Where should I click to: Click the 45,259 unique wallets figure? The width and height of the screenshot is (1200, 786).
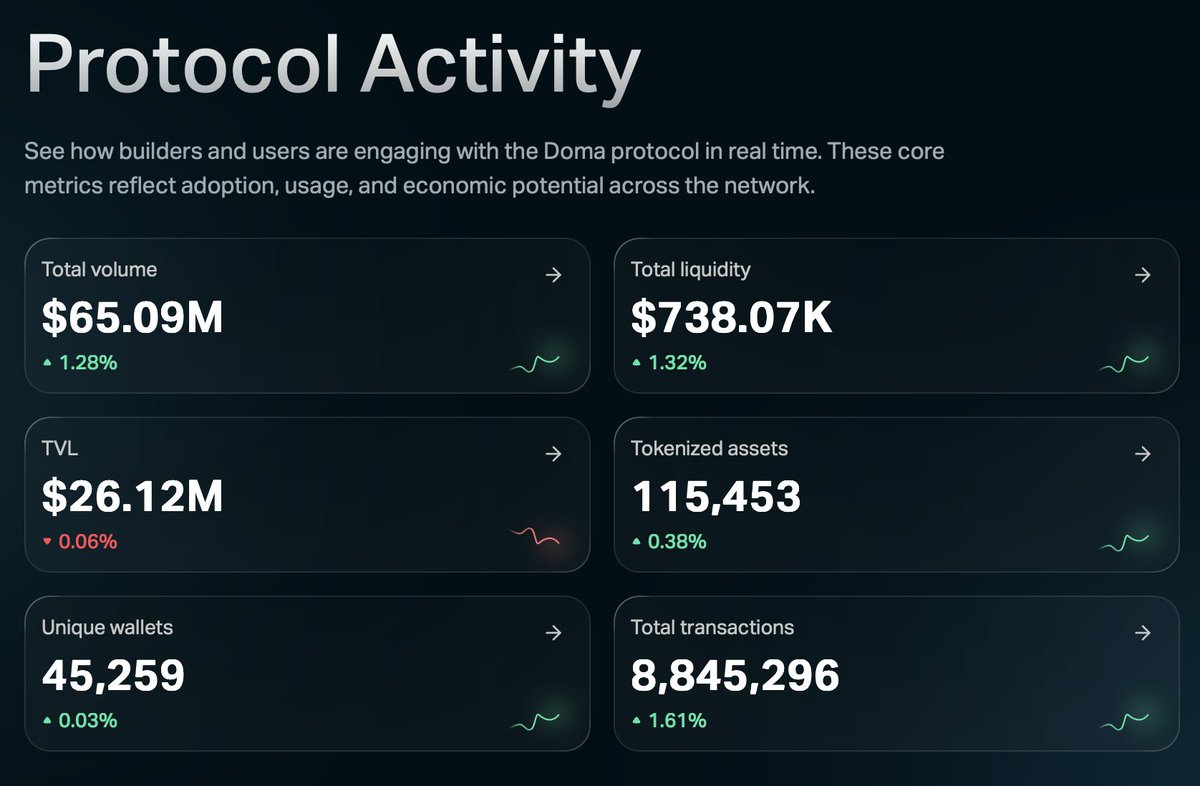[114, 676]
